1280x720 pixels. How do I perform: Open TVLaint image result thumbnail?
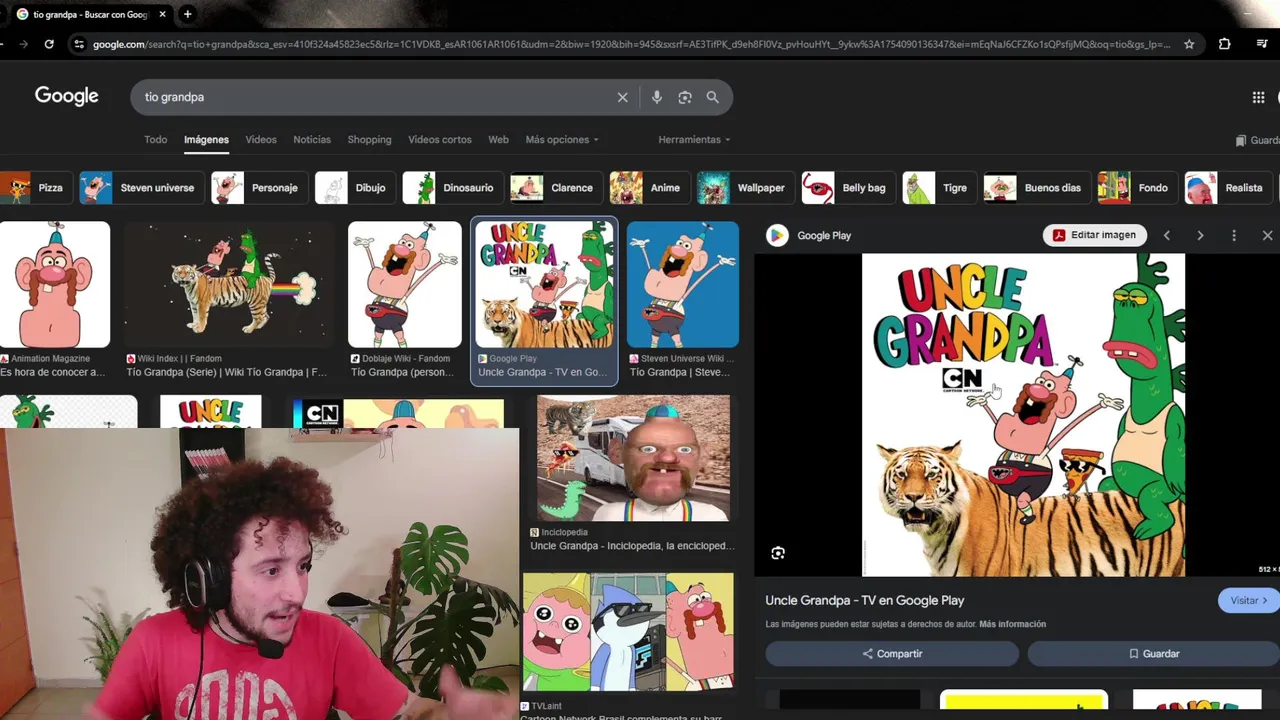[x=628, y=632]
